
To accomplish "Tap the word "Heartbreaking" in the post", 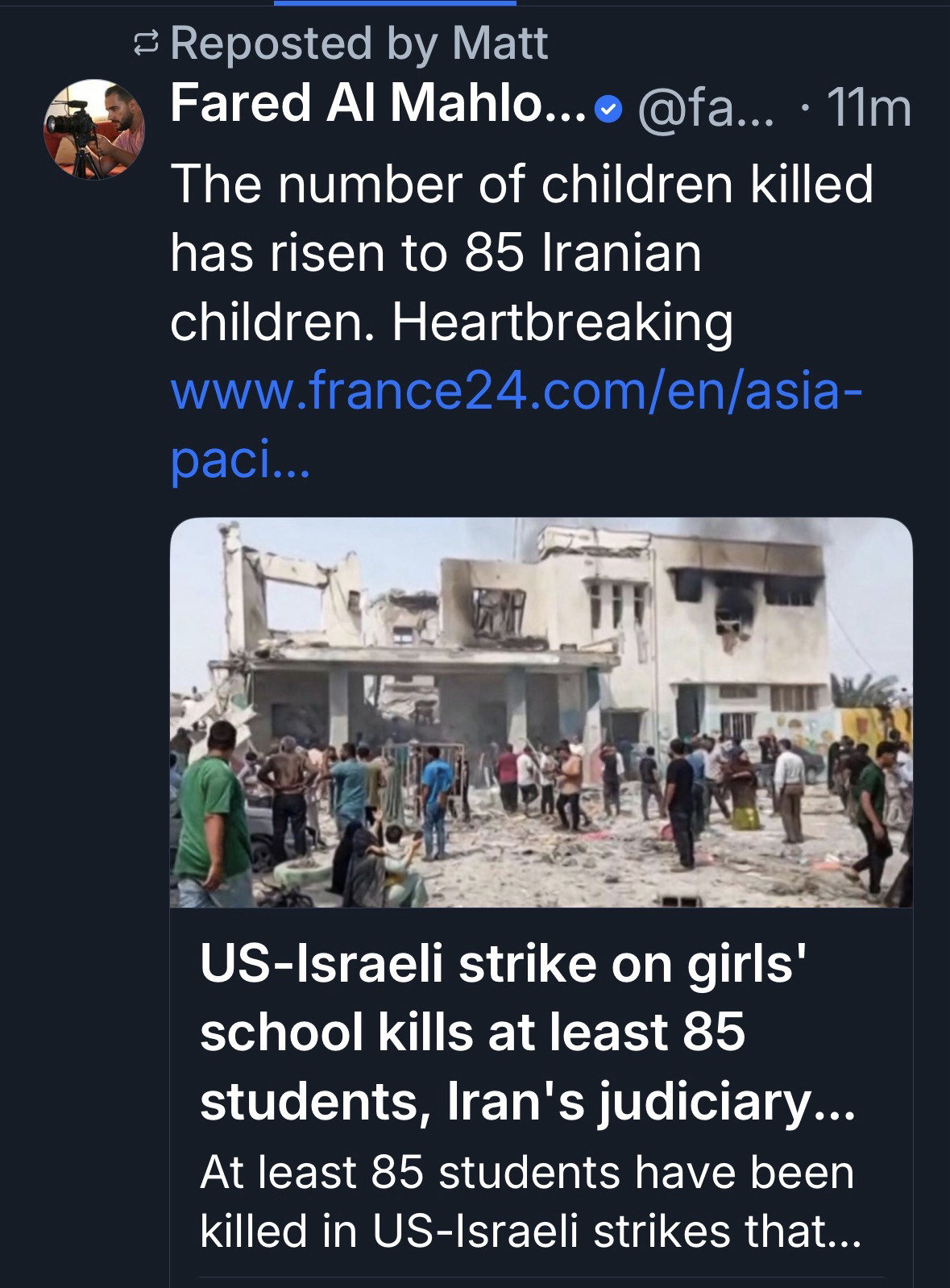I will [x=562, y=323].
